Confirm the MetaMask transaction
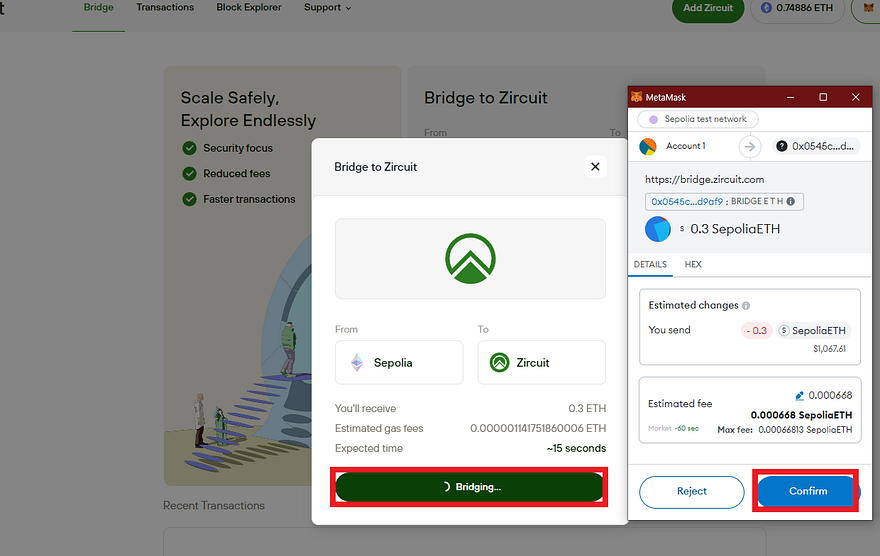Screen dimensions: 880x556 [x=808, y=491]
